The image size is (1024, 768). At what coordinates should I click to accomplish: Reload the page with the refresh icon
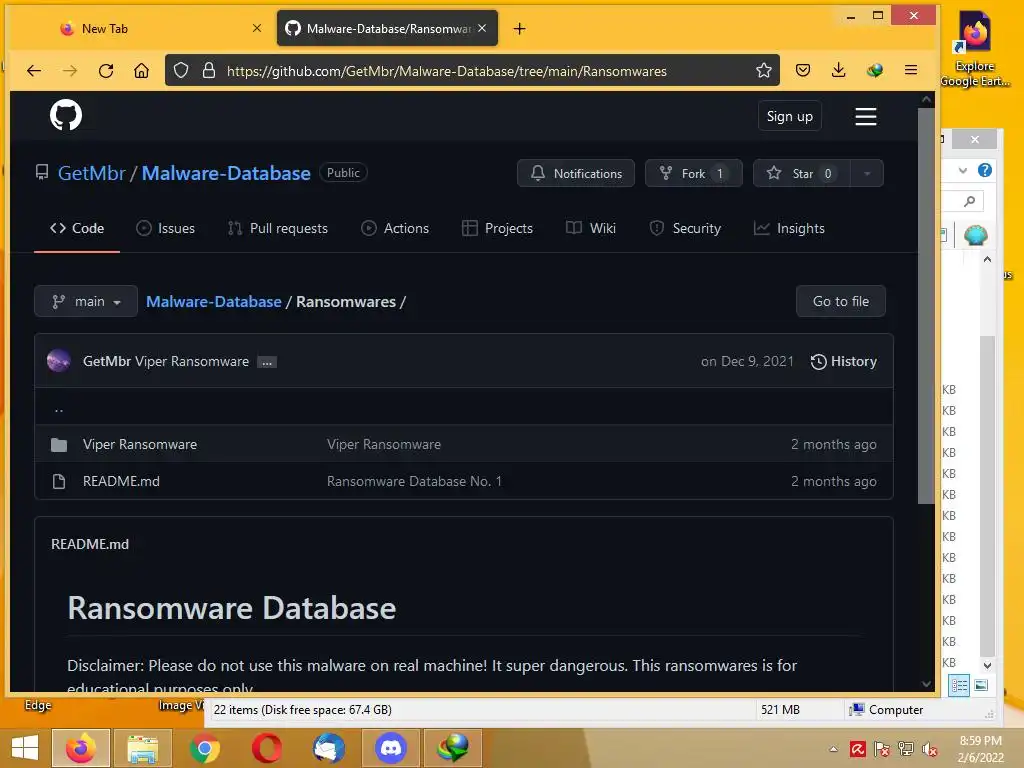point(106,71)
